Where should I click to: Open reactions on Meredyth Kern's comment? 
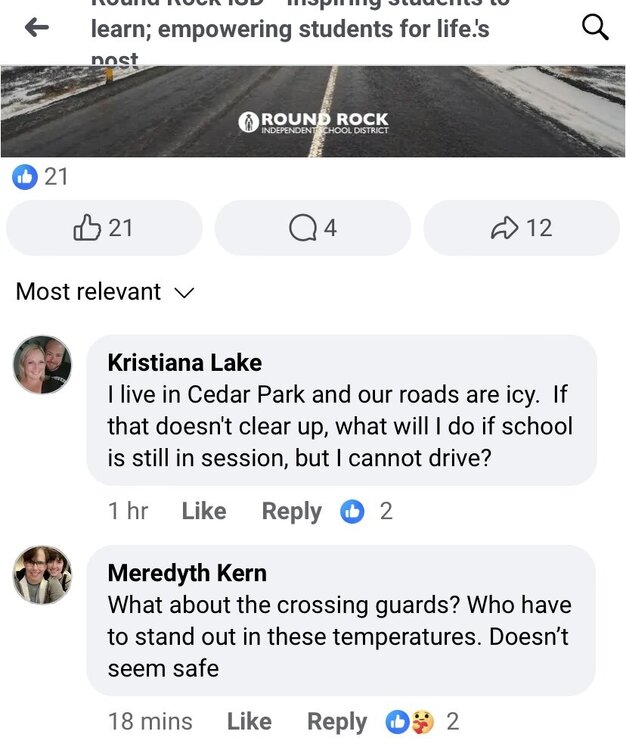pyautogui.click(x=424, y=722)
